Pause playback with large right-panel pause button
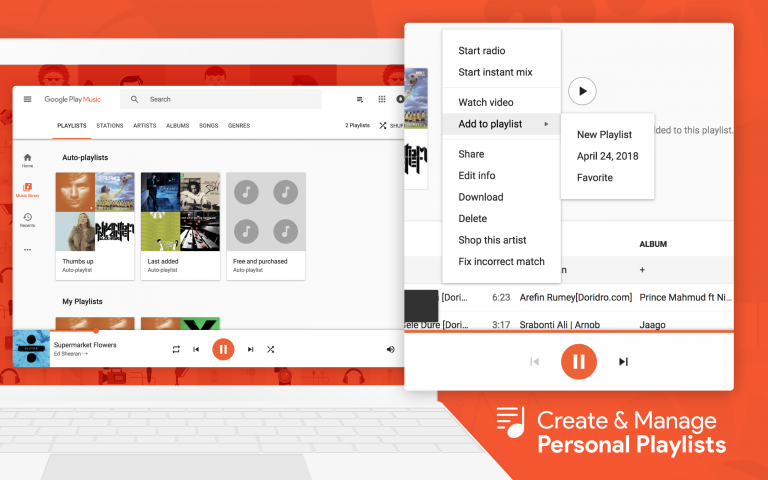This screenshot has height=480, width=768. pos(577,361)
